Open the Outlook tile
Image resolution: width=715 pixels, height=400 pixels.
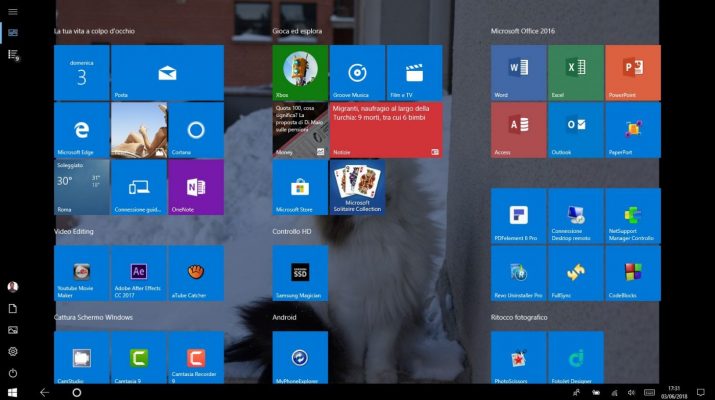pyautogui.click(x=575, y=130)
